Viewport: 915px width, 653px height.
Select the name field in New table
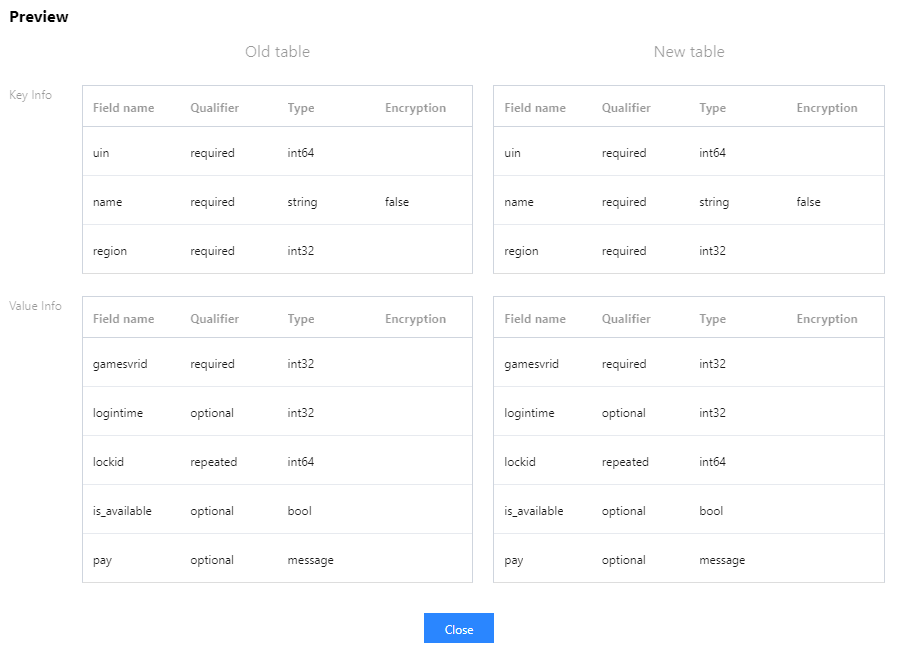(519, 202)
